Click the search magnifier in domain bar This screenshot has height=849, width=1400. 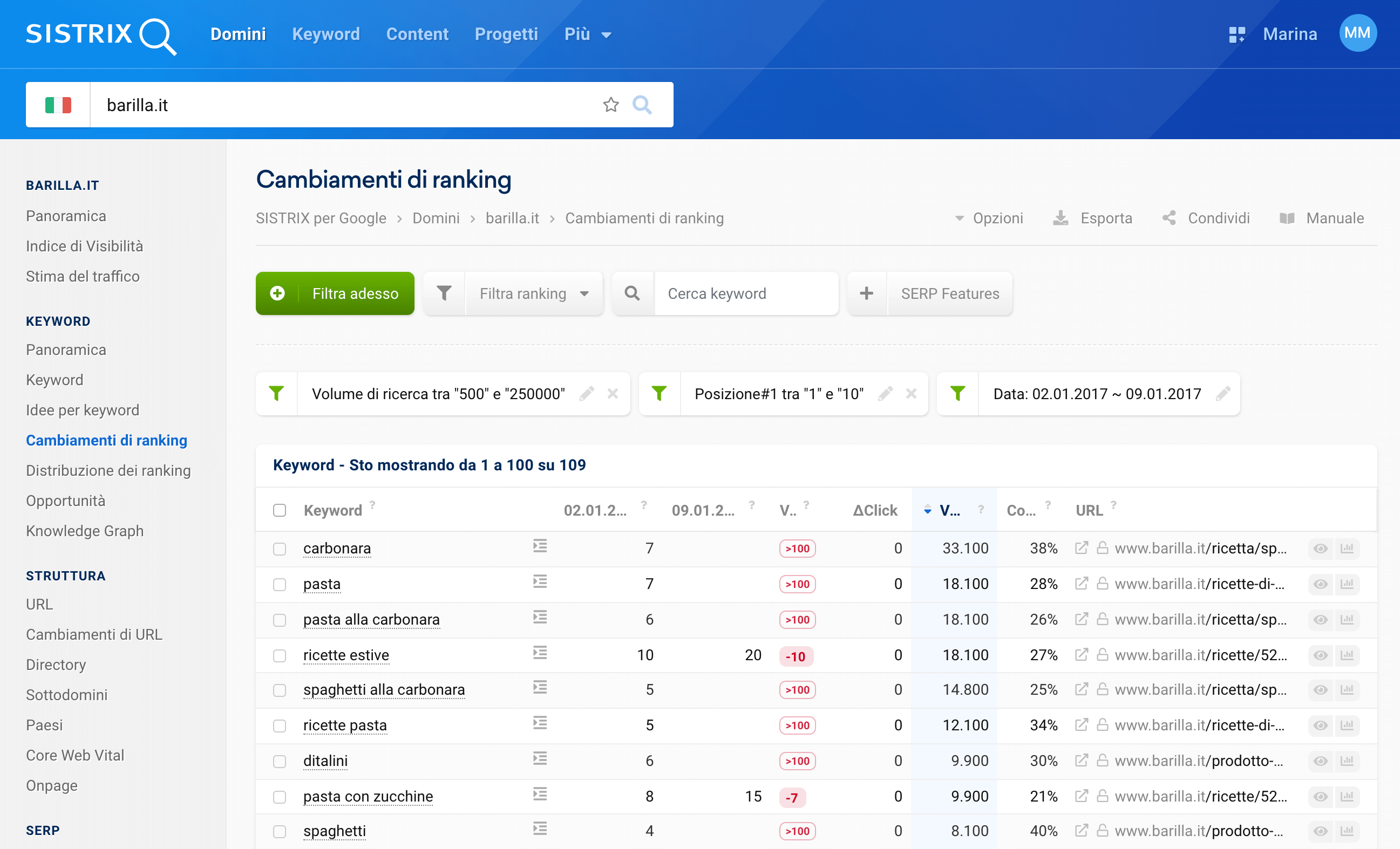(x=642, y=105)
